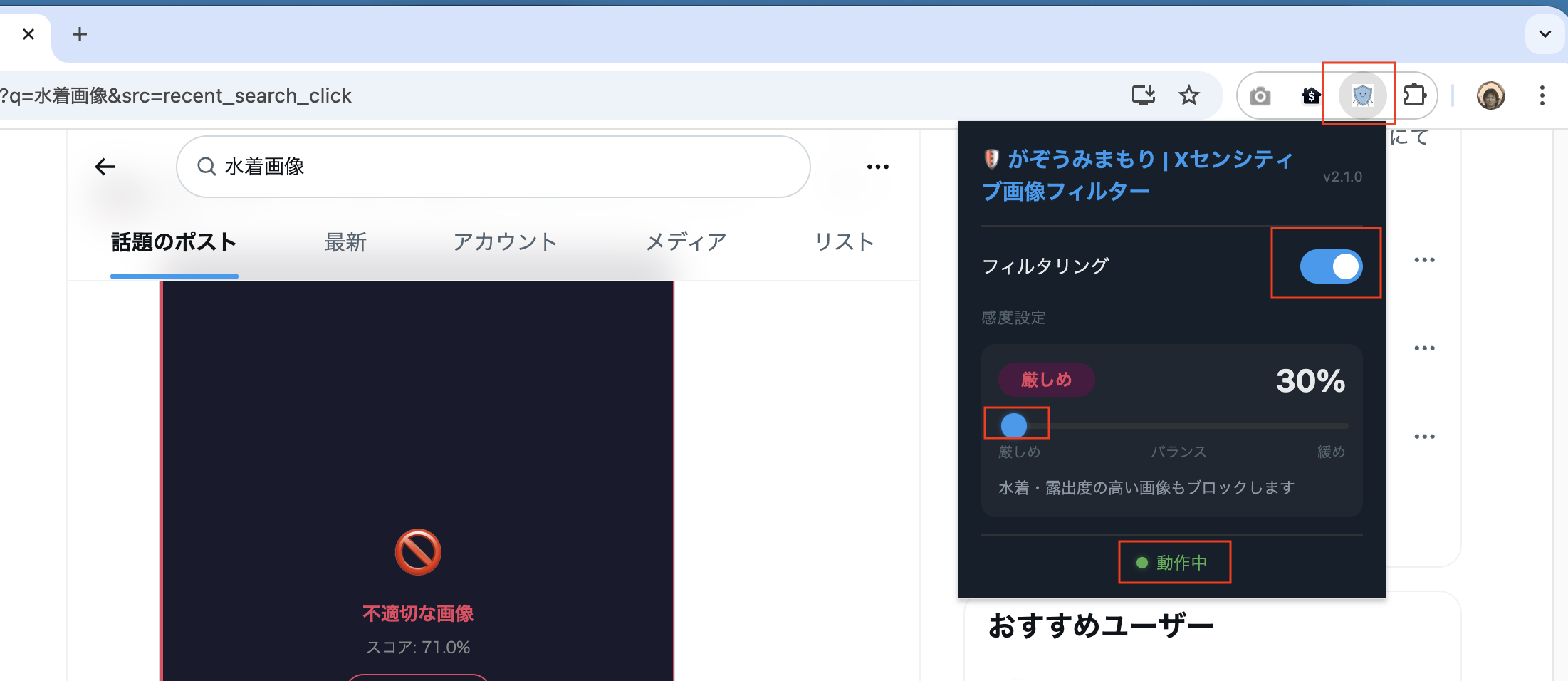Click the 不適切な画像 warning text
The height and width of the screenshot is (681, 1568).
418,613
